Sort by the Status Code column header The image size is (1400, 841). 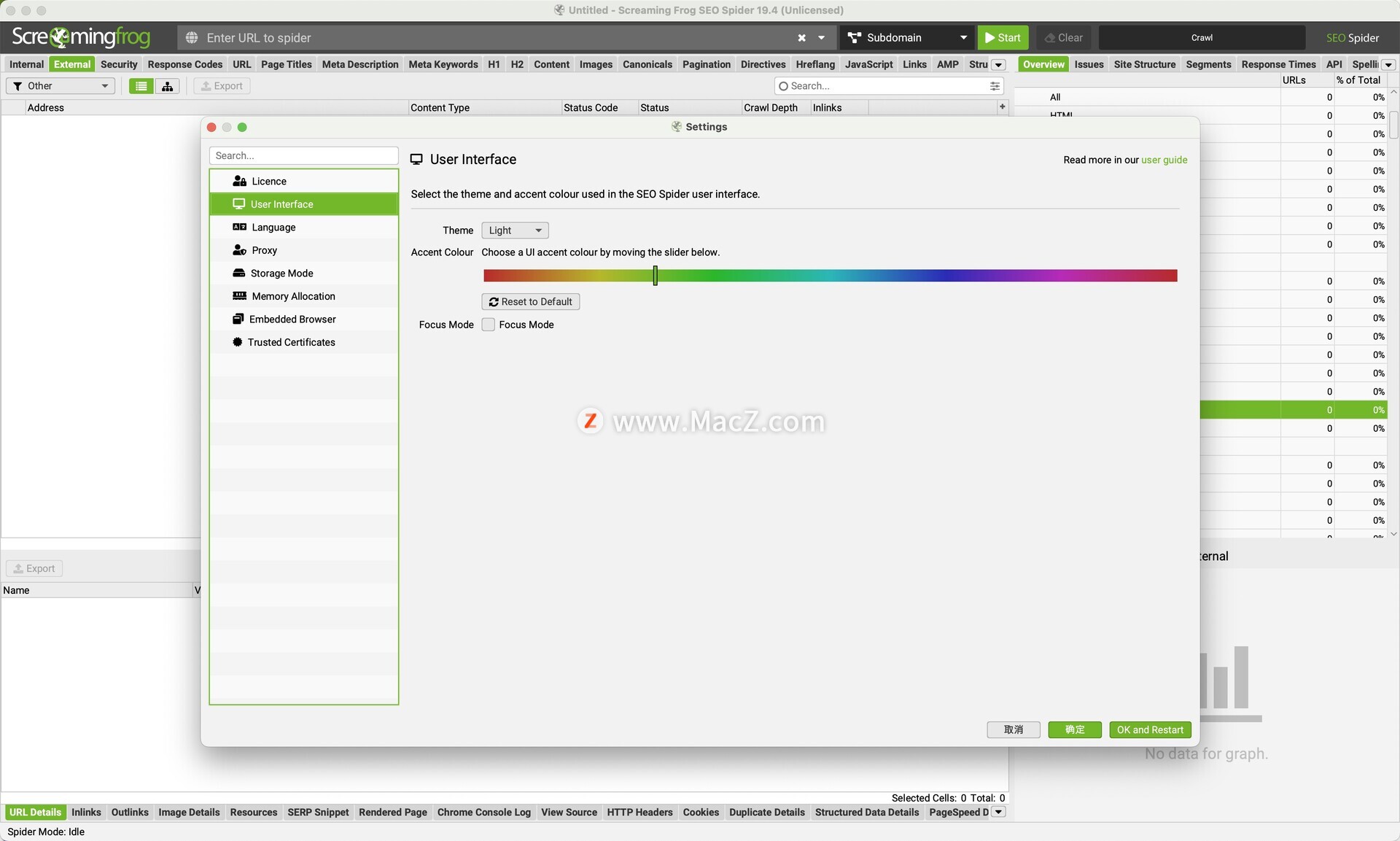599,107
